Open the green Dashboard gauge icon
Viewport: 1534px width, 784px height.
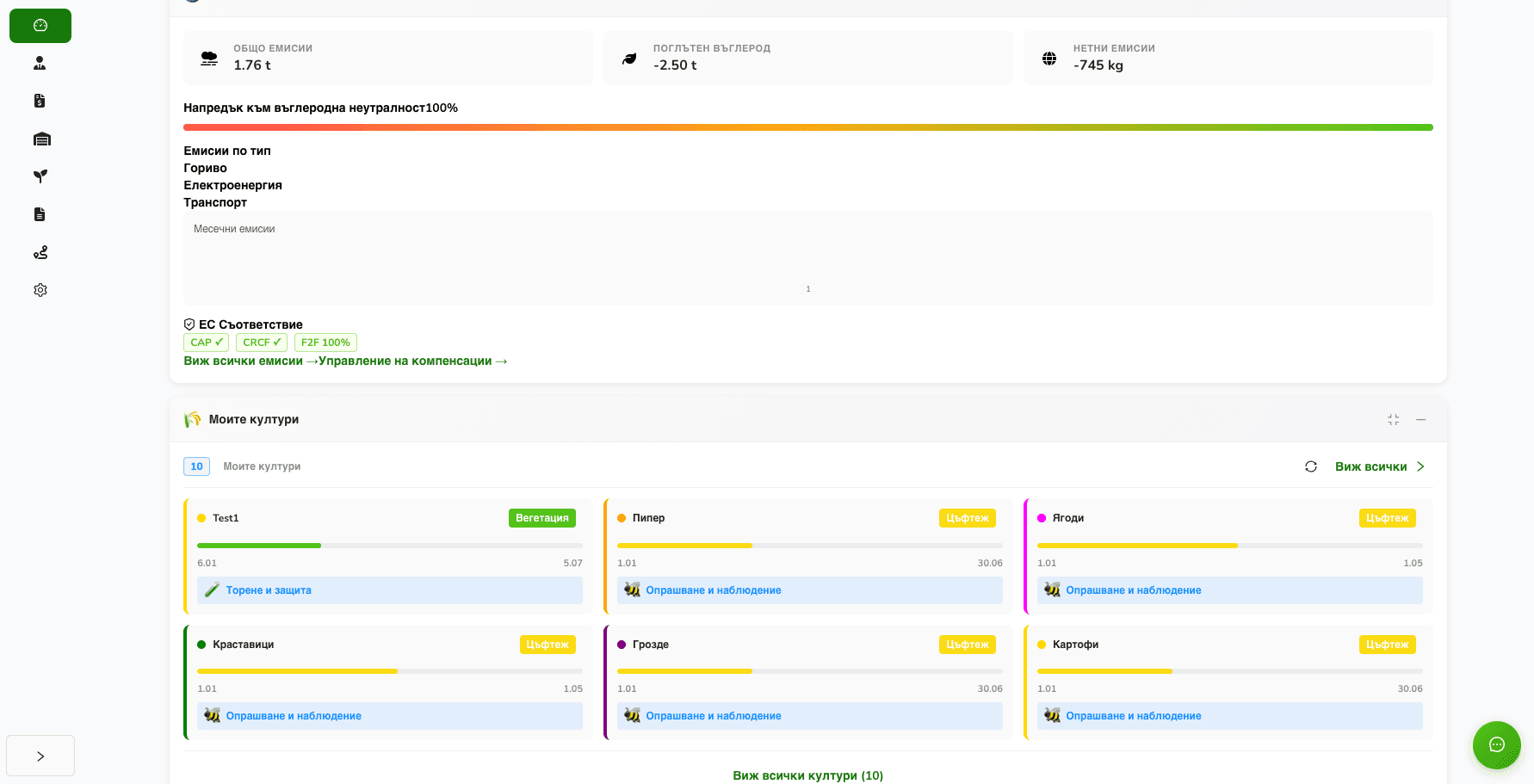pos(40,25)
